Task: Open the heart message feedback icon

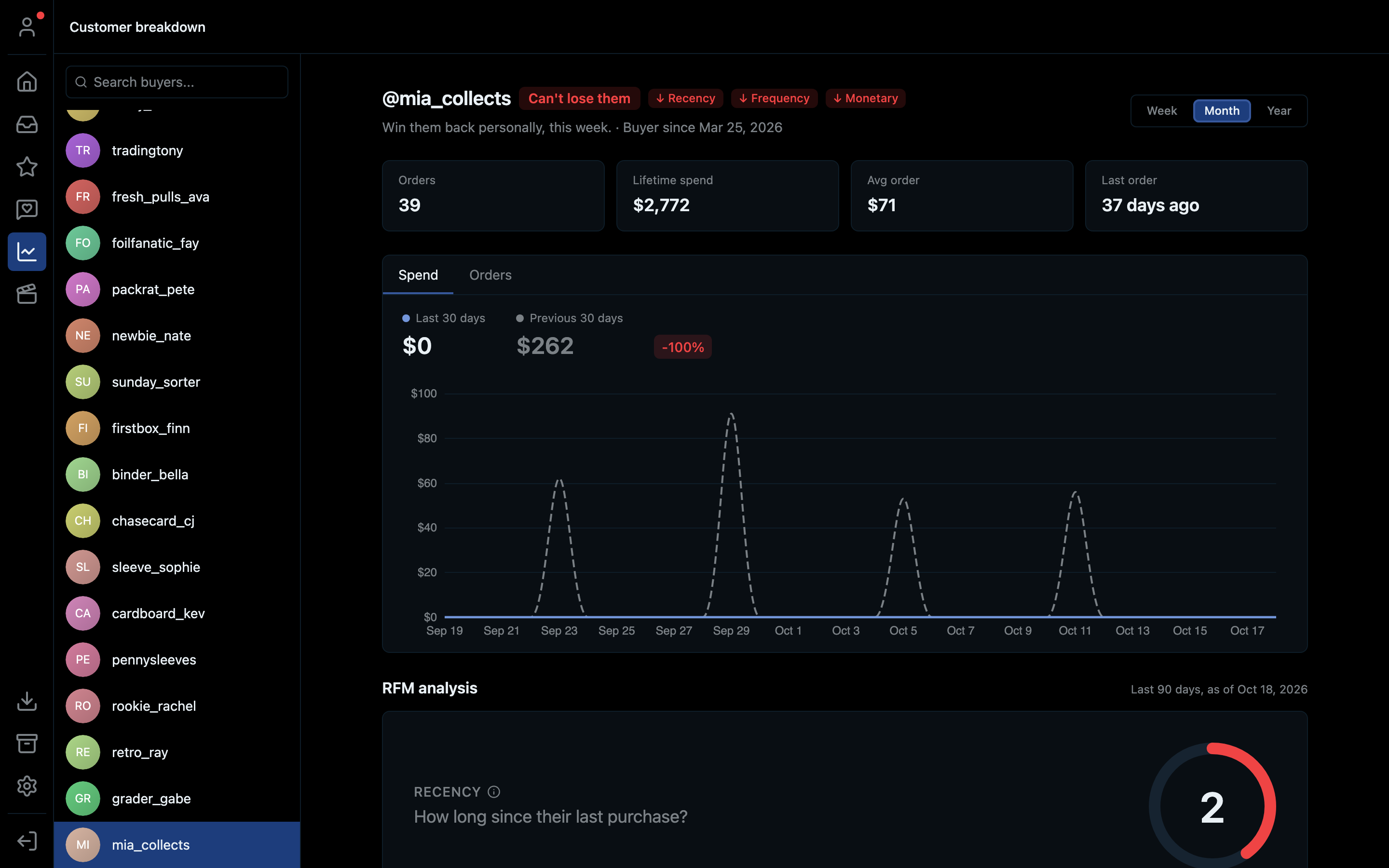Action: point(27,209)
